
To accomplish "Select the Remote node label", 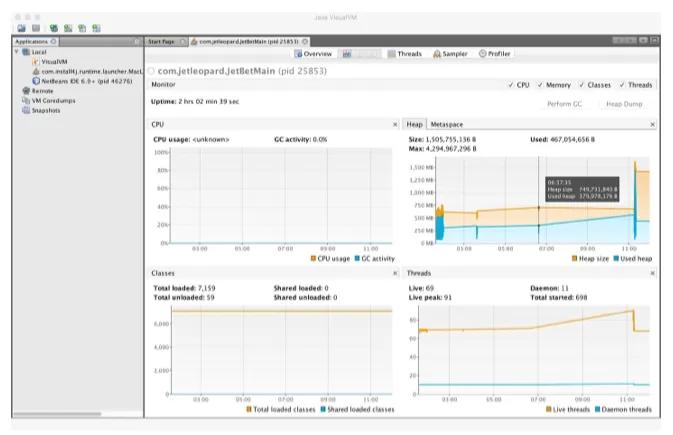I will click(42, 91).
